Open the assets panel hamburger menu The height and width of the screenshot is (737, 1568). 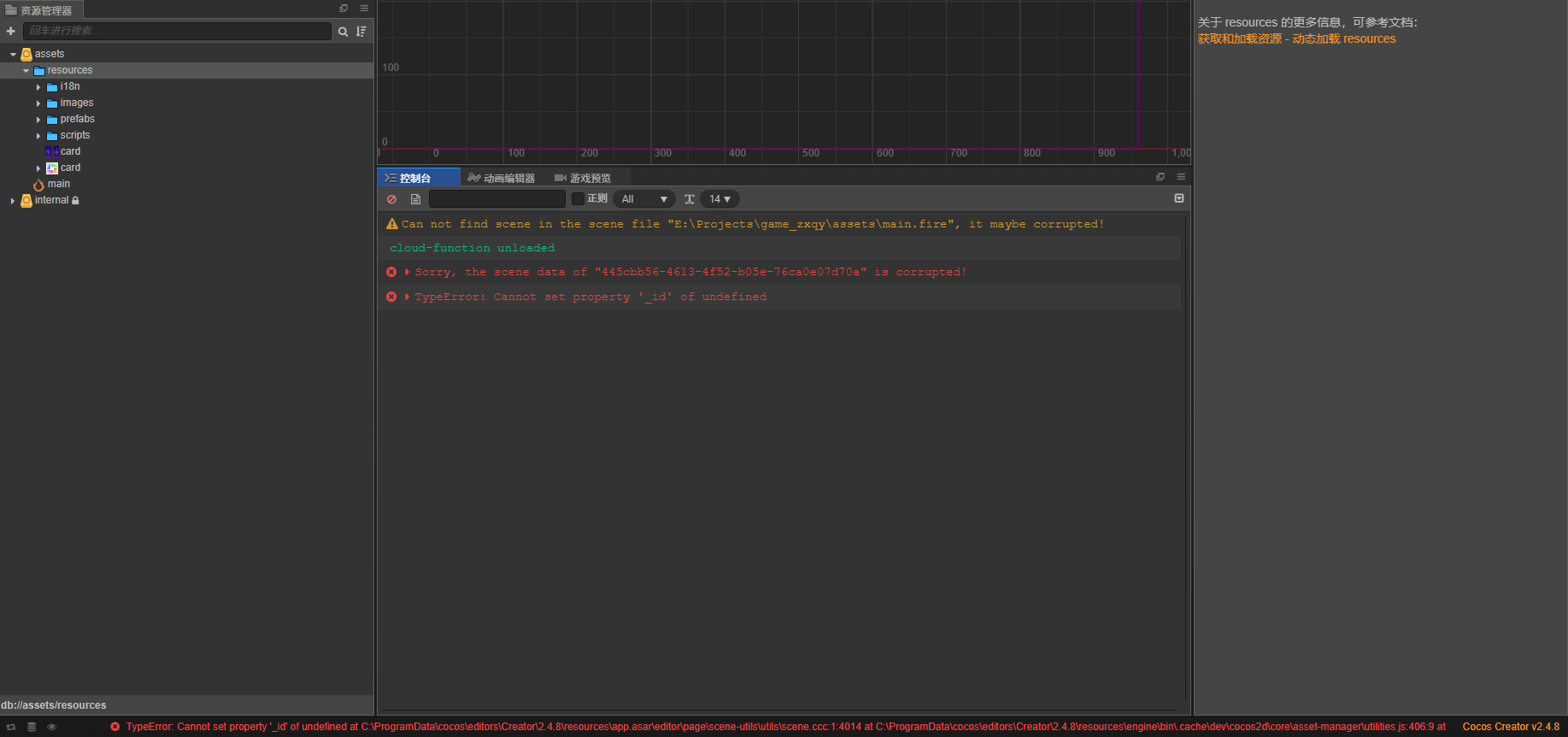pyautogui.click(x=364, y=9)
